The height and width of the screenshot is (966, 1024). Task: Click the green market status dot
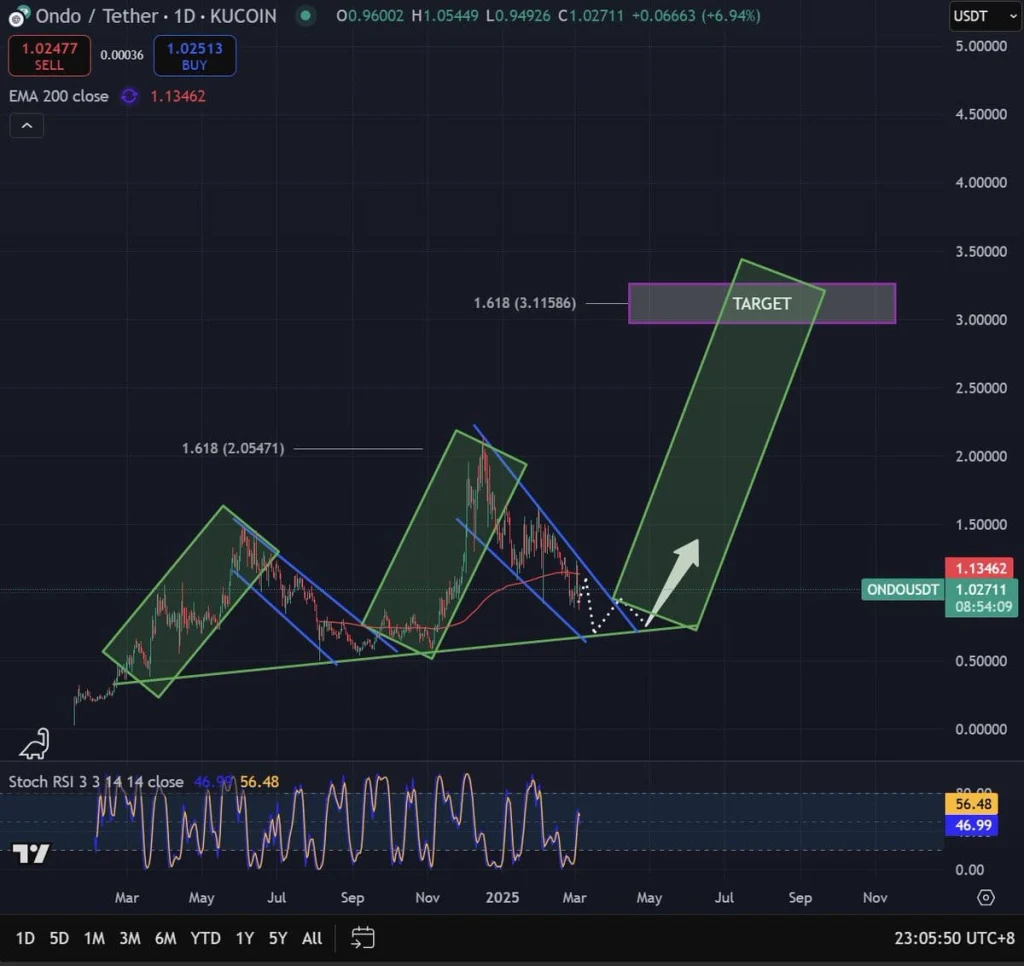click(305, 16)
